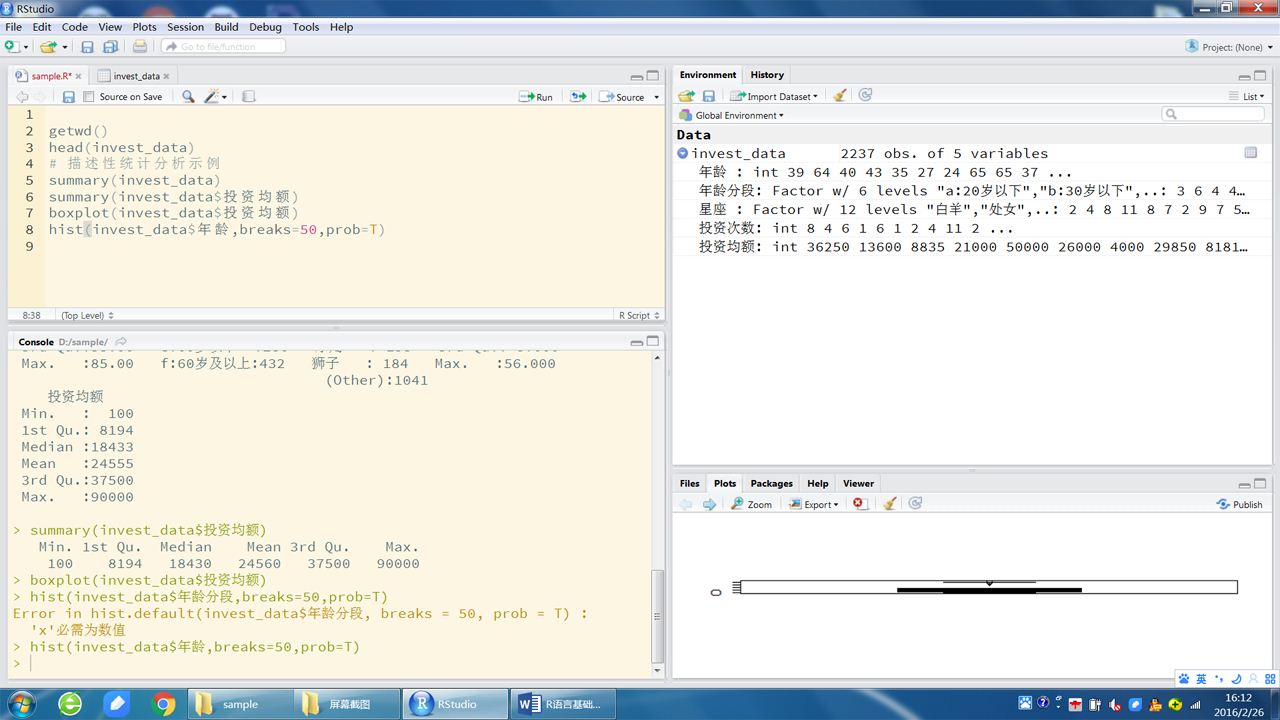
Task: Toggle Source on Save checkbox
Action: (x=89, y=97)
